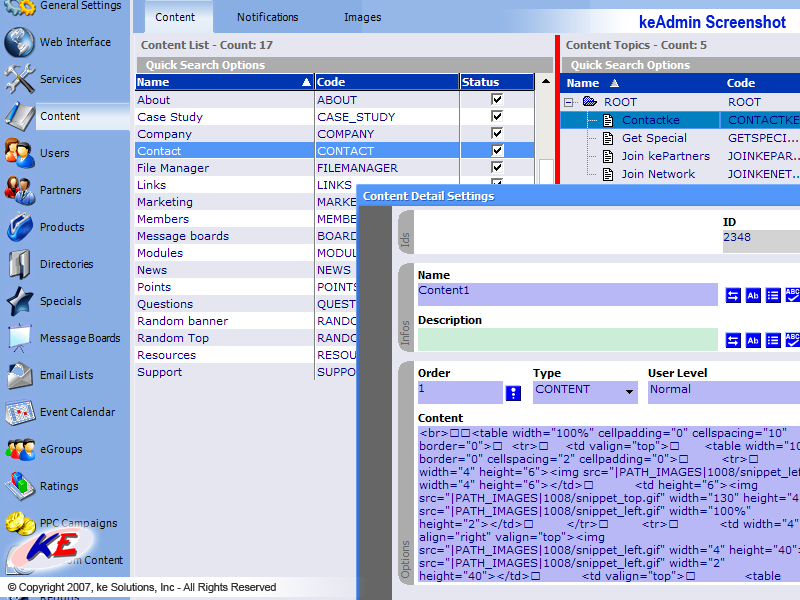
Task: Open the Specials star icon
Action: 19,301
